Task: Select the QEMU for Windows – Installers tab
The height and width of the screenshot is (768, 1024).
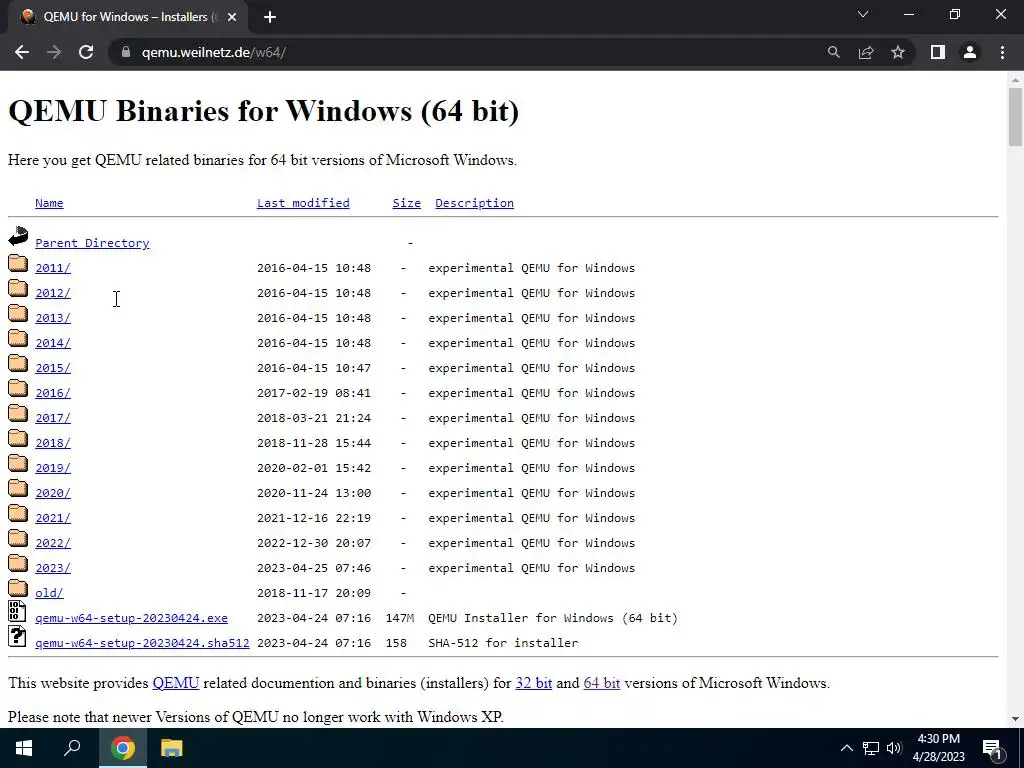Action: (128, 17)
